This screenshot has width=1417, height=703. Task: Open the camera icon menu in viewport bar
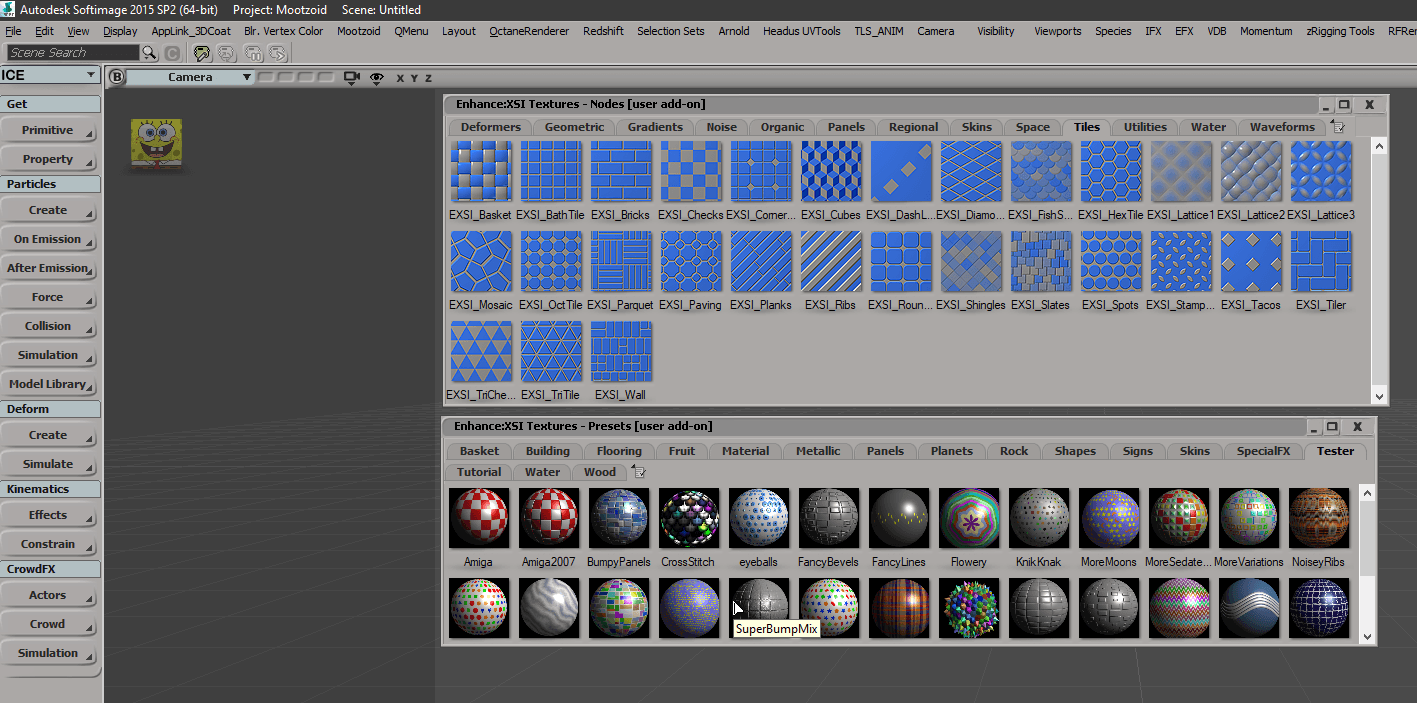point(351,77)
